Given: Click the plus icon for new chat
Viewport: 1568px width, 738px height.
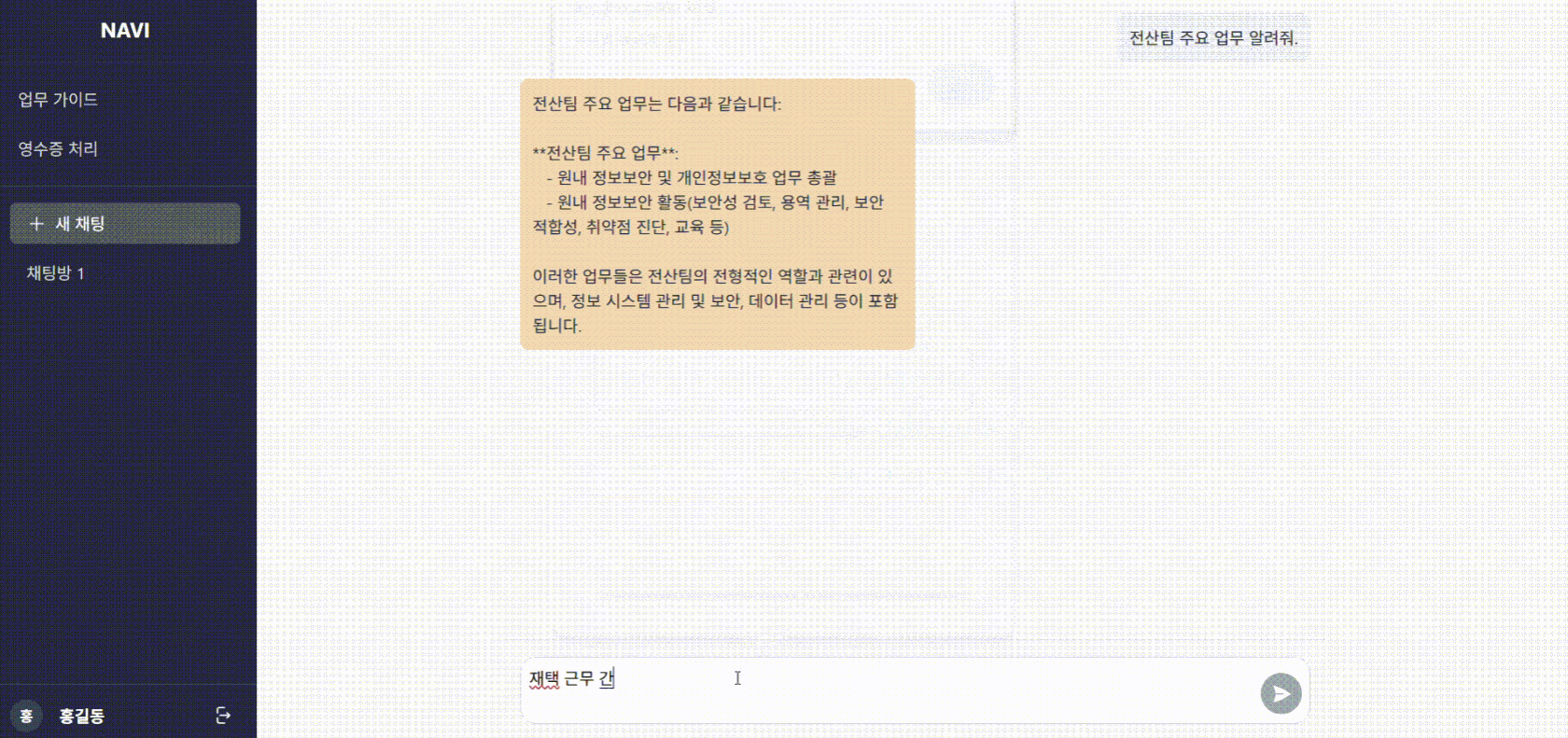Looking at the screenshot, I should [x=36, y=224].
